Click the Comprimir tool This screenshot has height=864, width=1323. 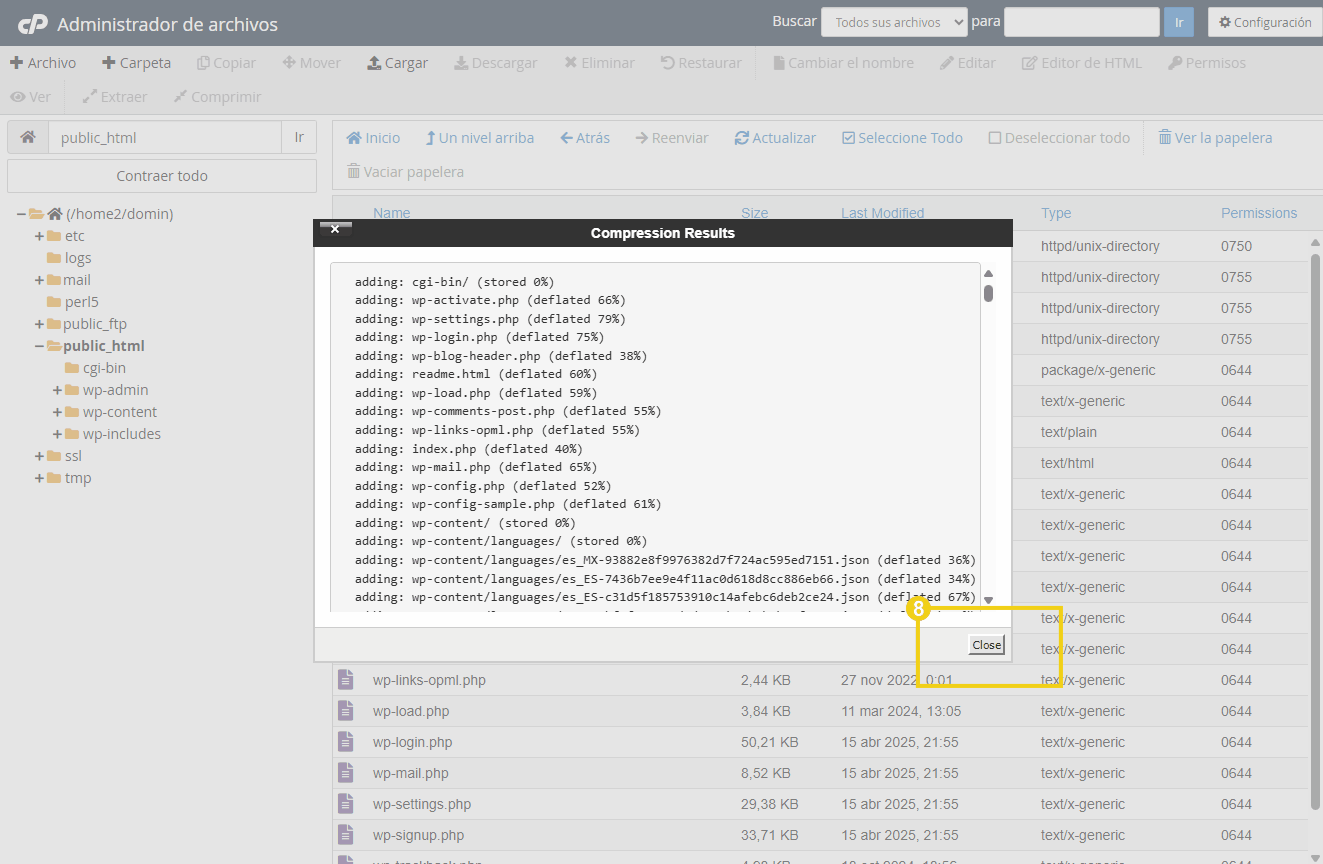pos(216,97)
